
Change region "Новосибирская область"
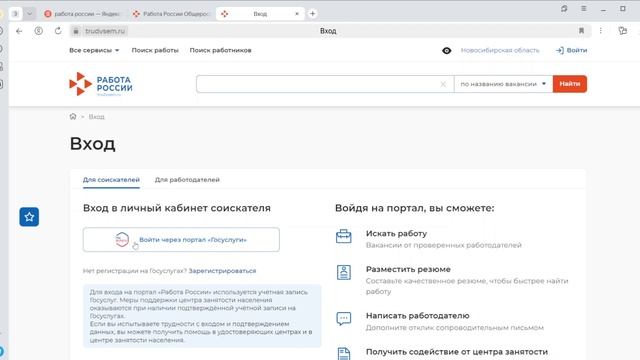[500, 50]
